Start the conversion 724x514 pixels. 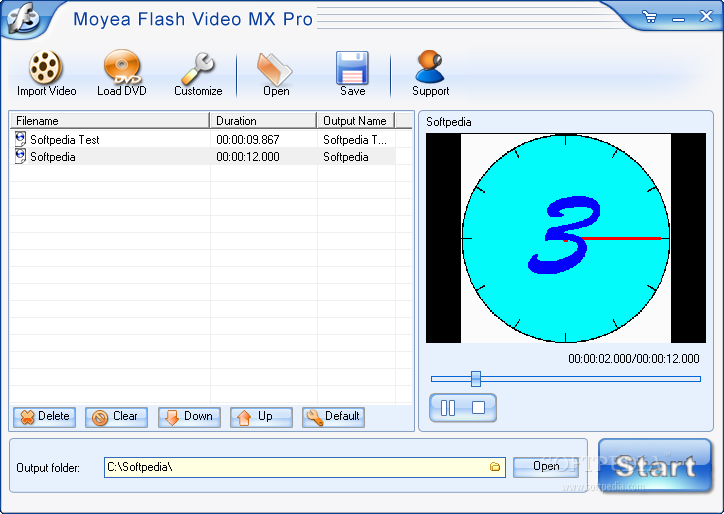(x=655, y=466)
